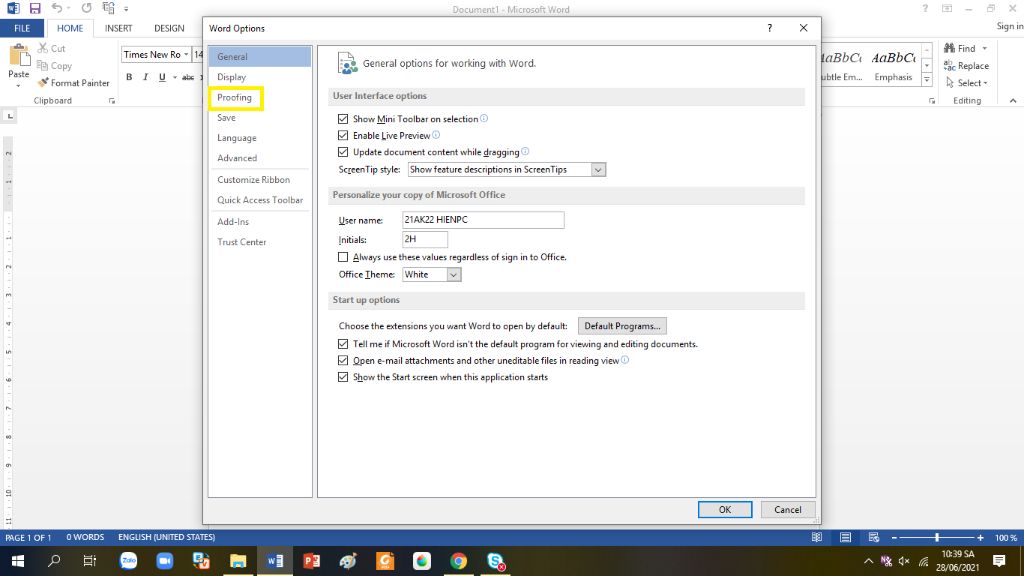Click the Print Layout view icon in status bar

click(x=845, y=537)
